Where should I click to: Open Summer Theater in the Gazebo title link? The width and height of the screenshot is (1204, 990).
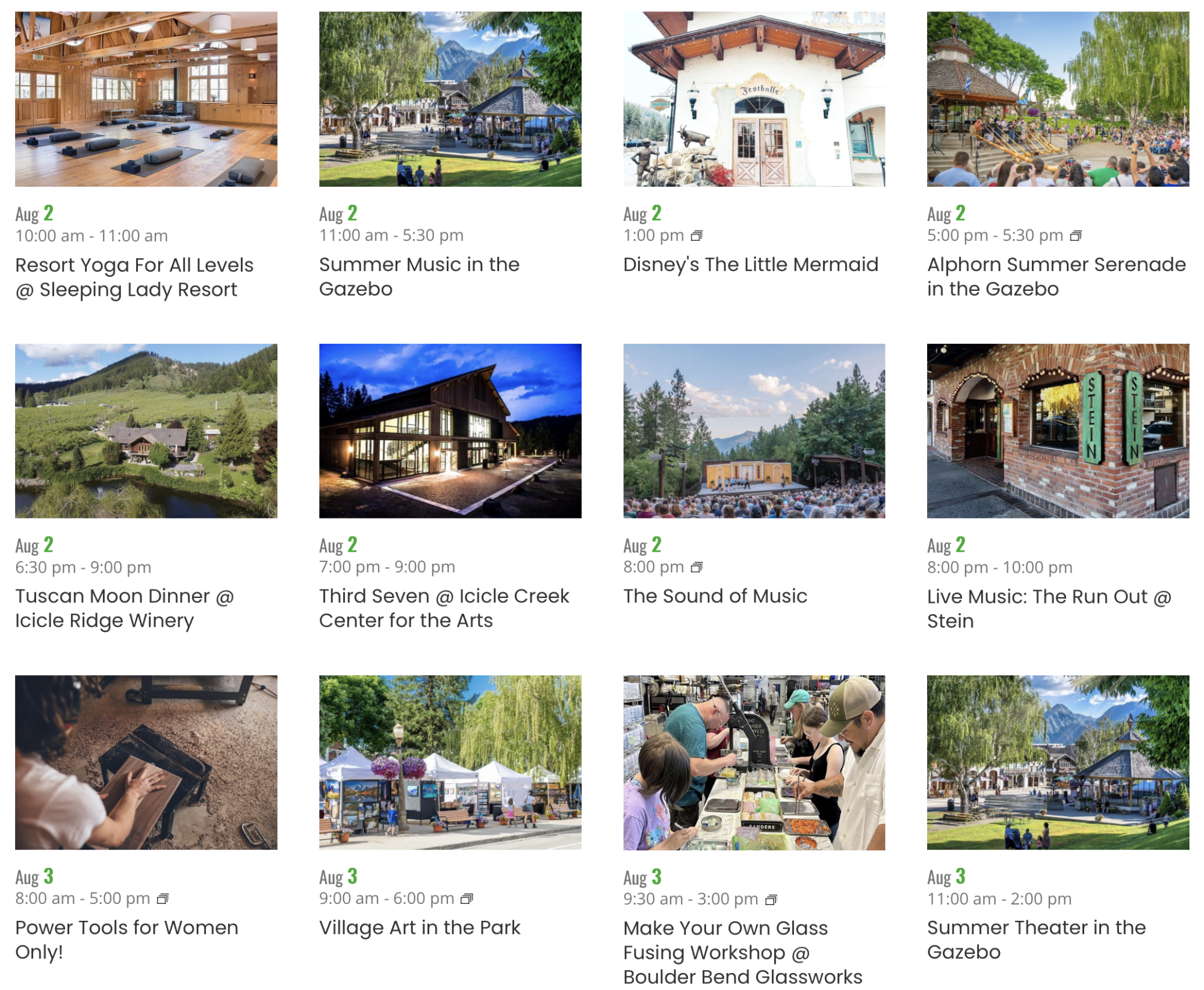pos(1036,939)
